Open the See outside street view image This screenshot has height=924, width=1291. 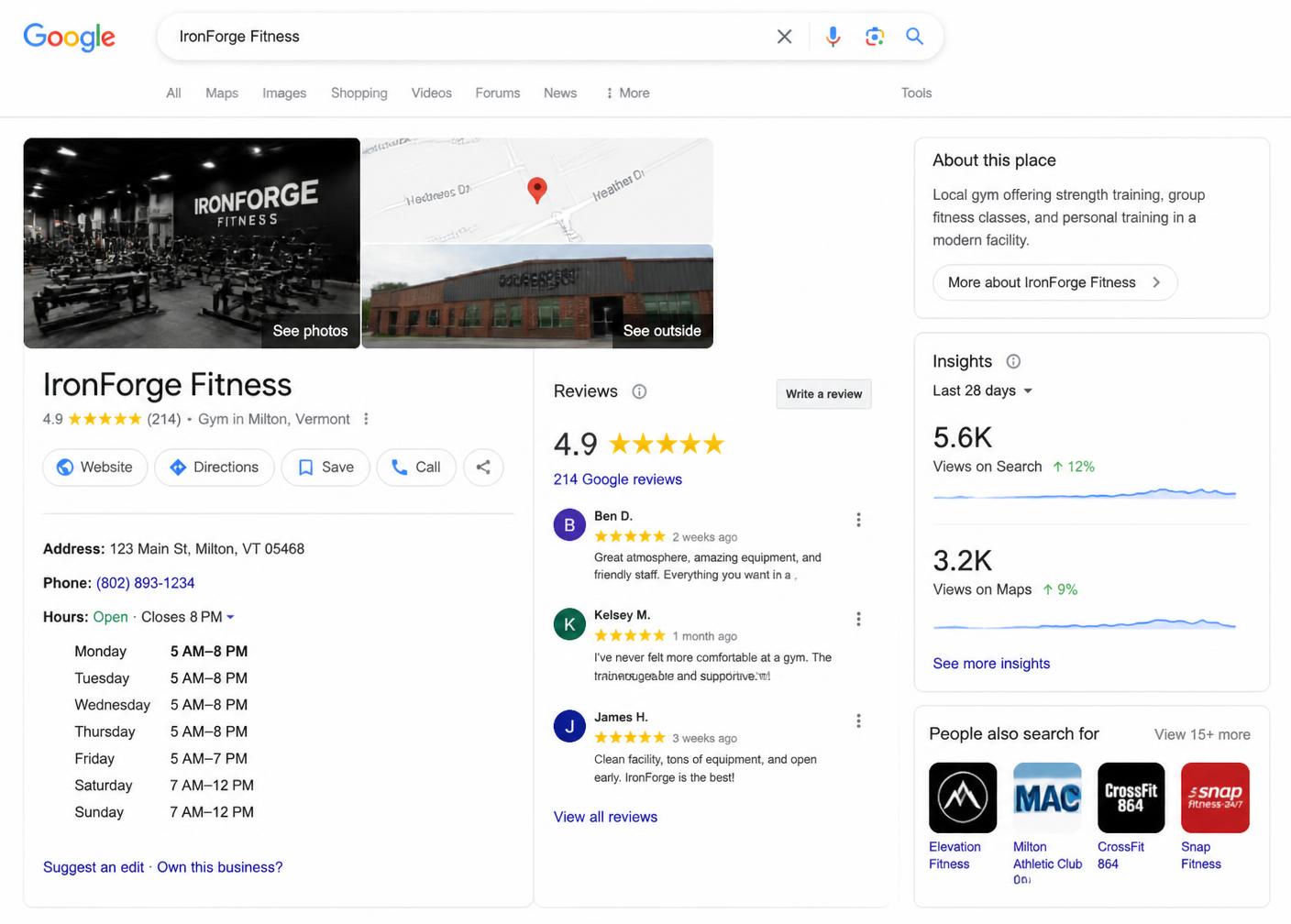click(x=537, y=296)
